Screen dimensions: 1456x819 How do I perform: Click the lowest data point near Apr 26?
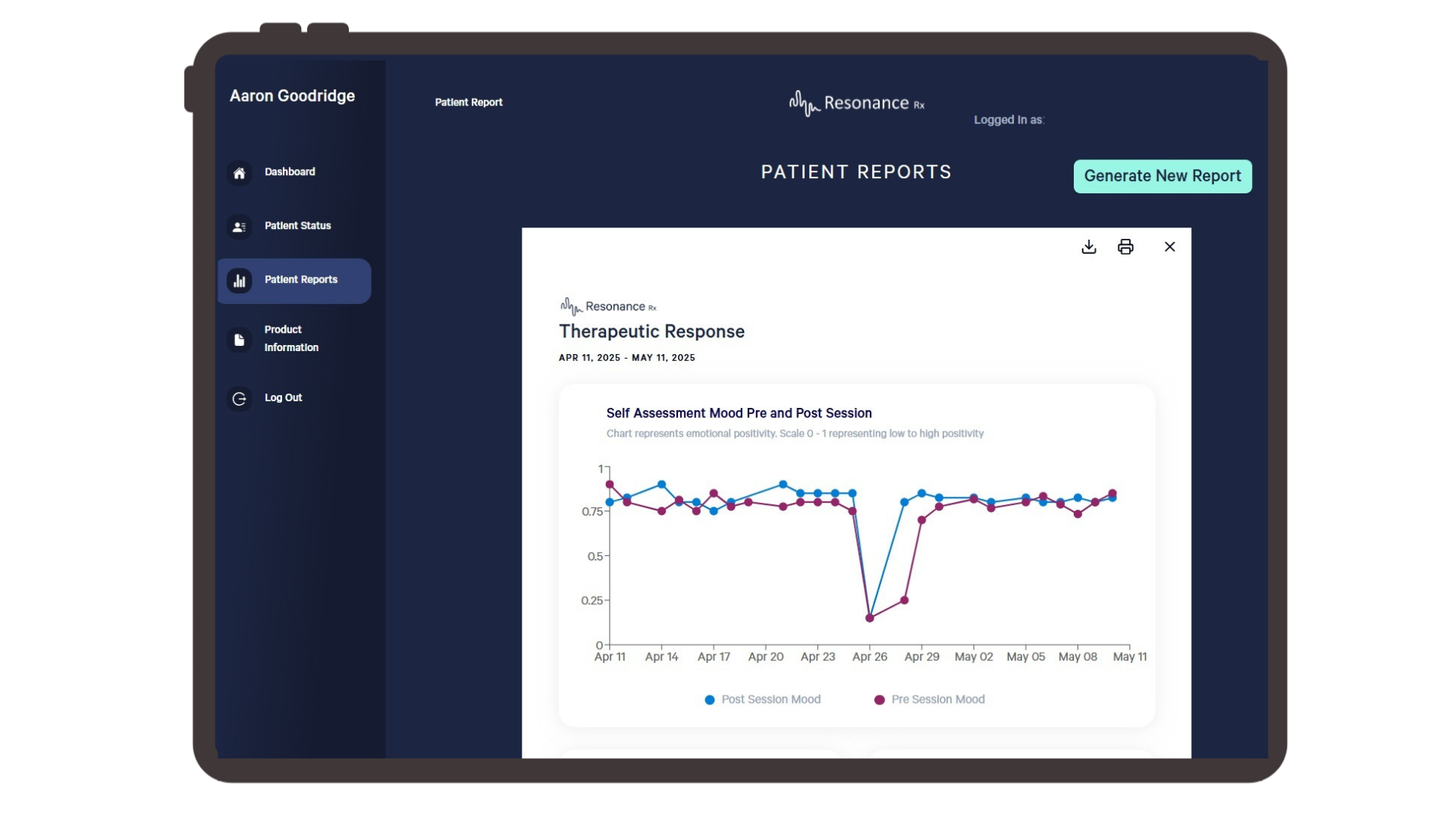click(x=870, y=618)
